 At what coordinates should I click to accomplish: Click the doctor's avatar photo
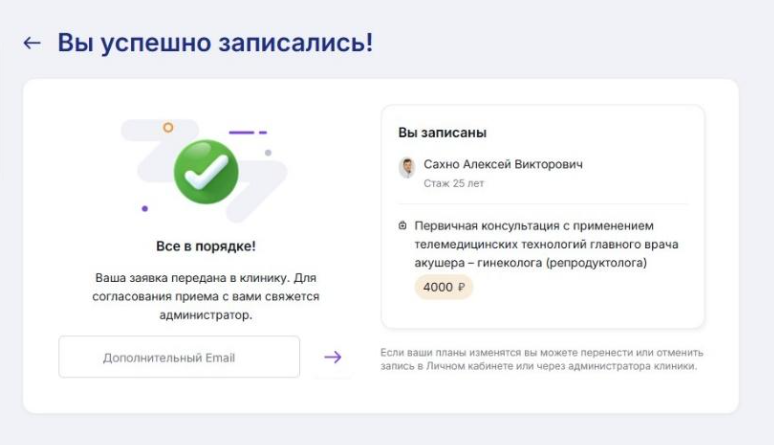tap(407, 168)
